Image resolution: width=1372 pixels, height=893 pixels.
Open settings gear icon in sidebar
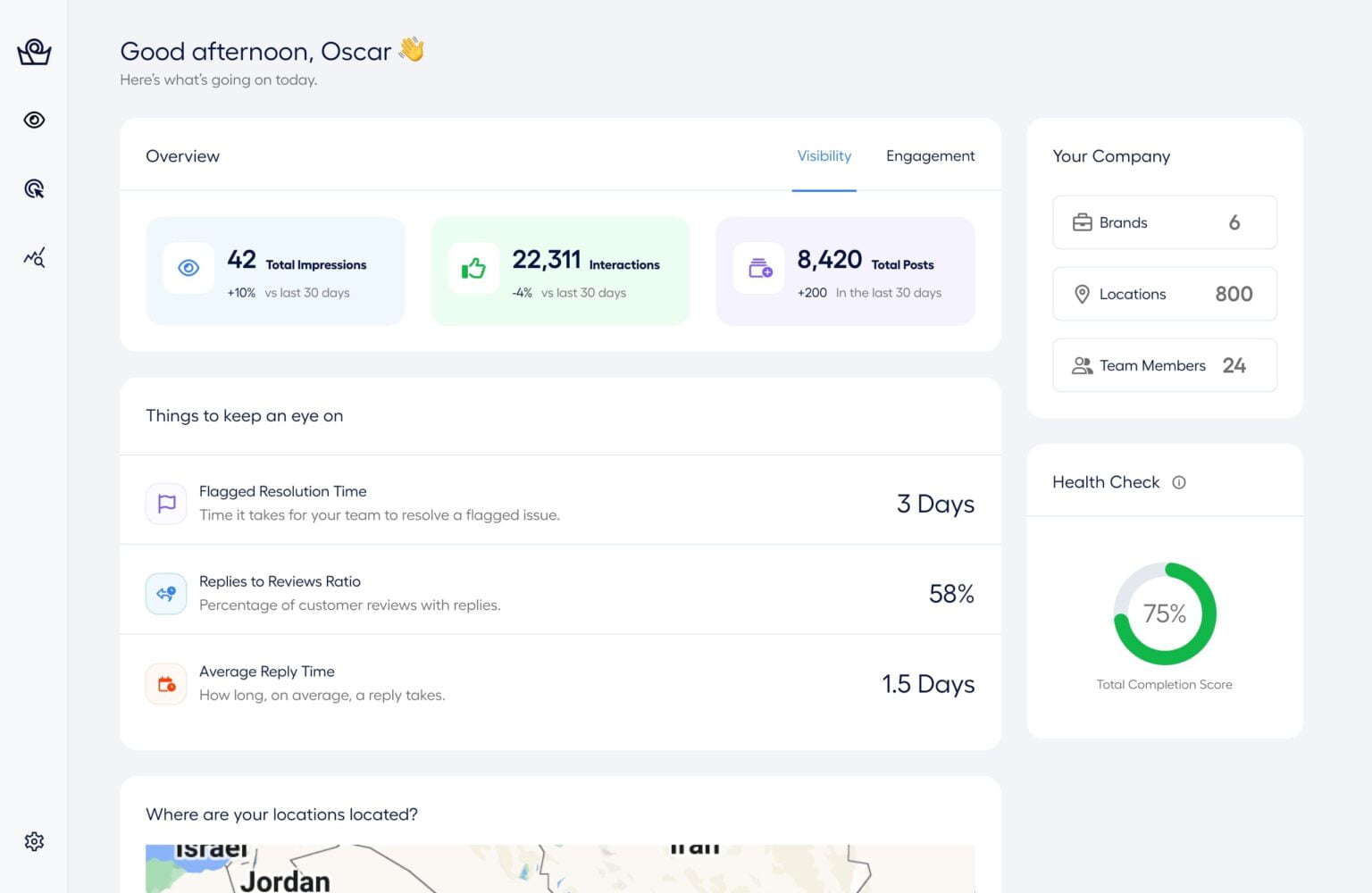[x=34, y=841]
